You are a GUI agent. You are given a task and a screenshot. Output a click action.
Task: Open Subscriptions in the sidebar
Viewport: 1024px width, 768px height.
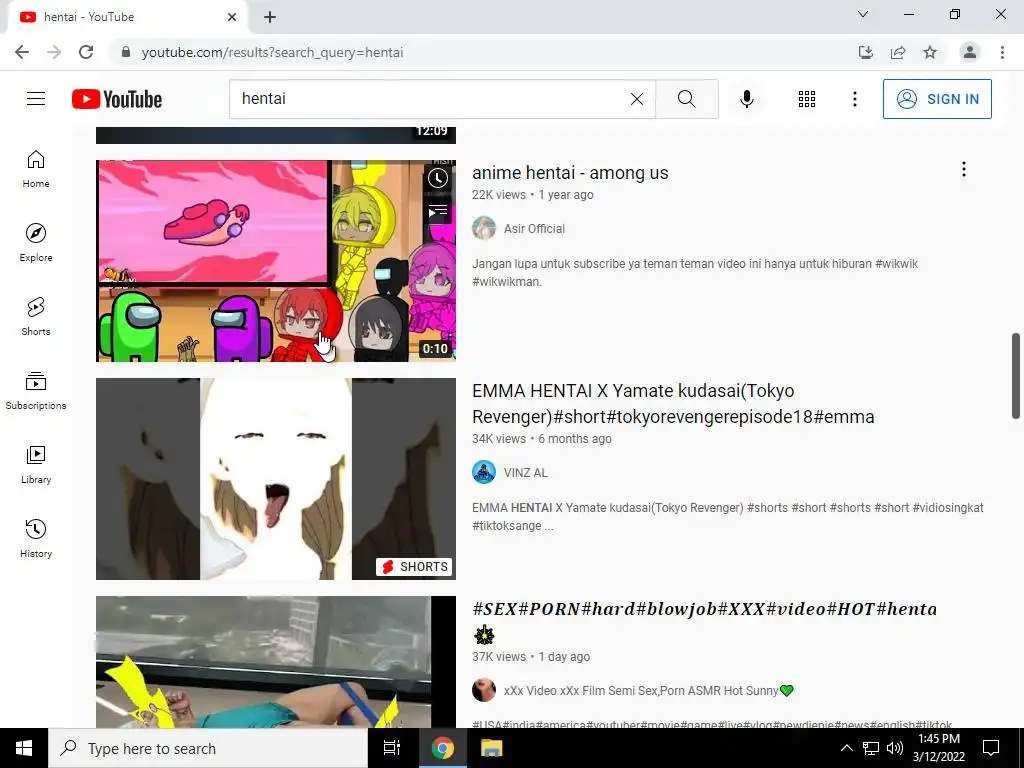pos(36,391)
